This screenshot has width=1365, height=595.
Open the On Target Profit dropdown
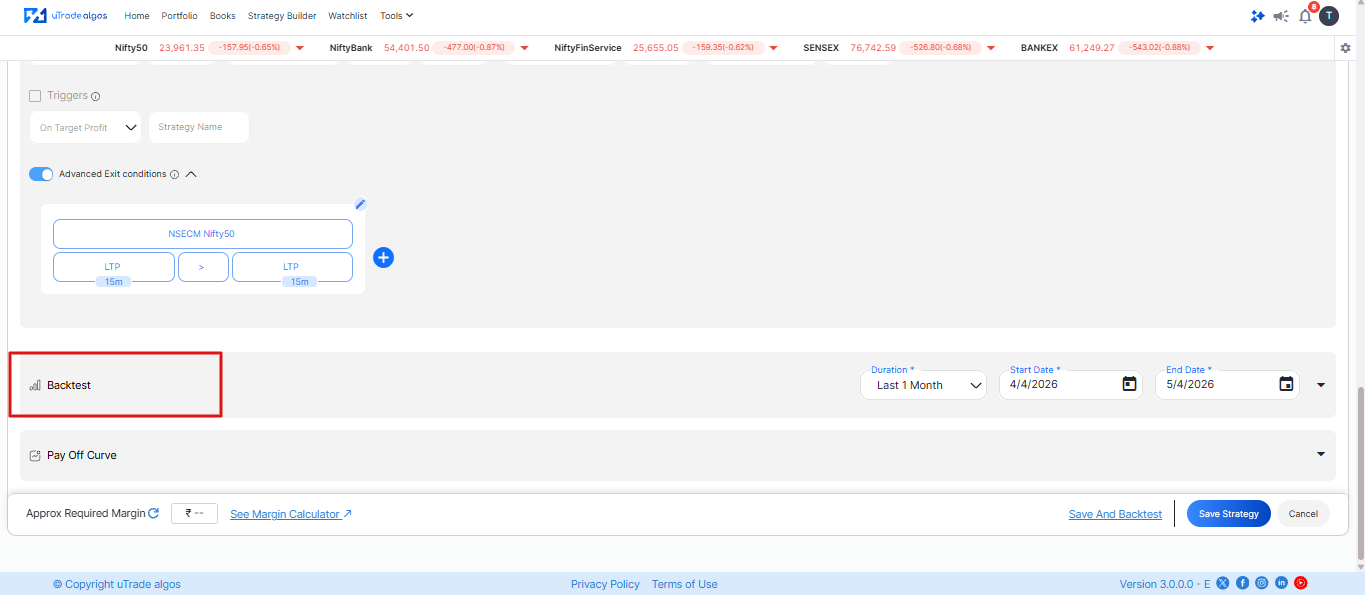[85, 127]
